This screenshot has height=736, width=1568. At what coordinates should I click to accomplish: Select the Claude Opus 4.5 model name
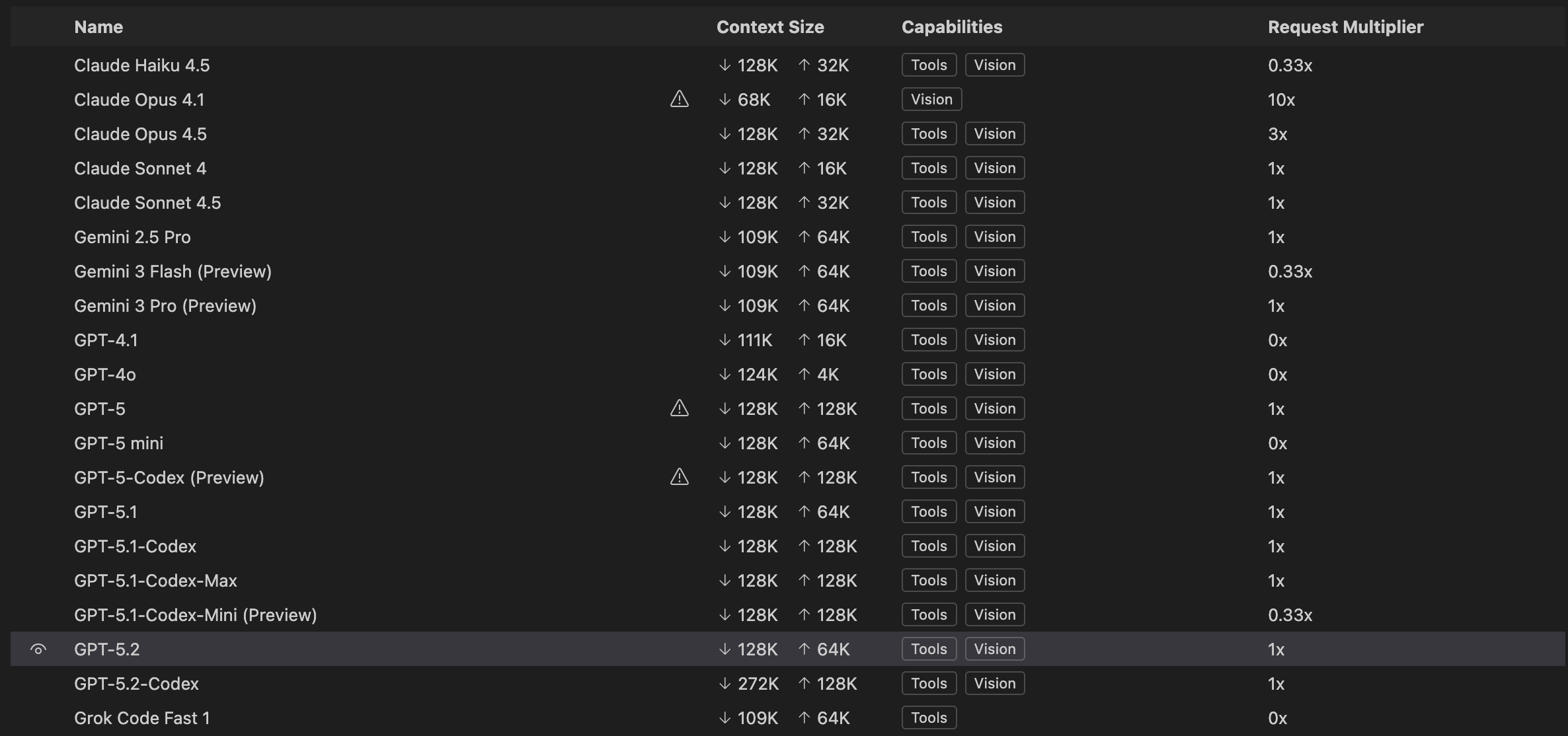140,134
